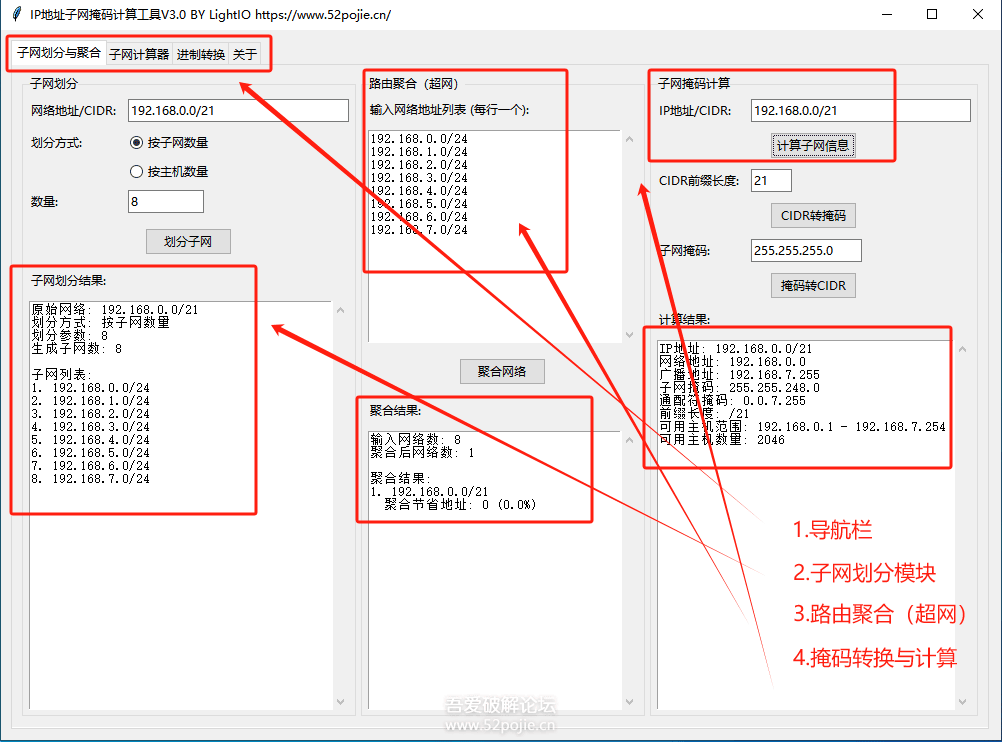Open the 进制转换 tab
This screenshot has width=1002, height=742.
click(201, 55)
